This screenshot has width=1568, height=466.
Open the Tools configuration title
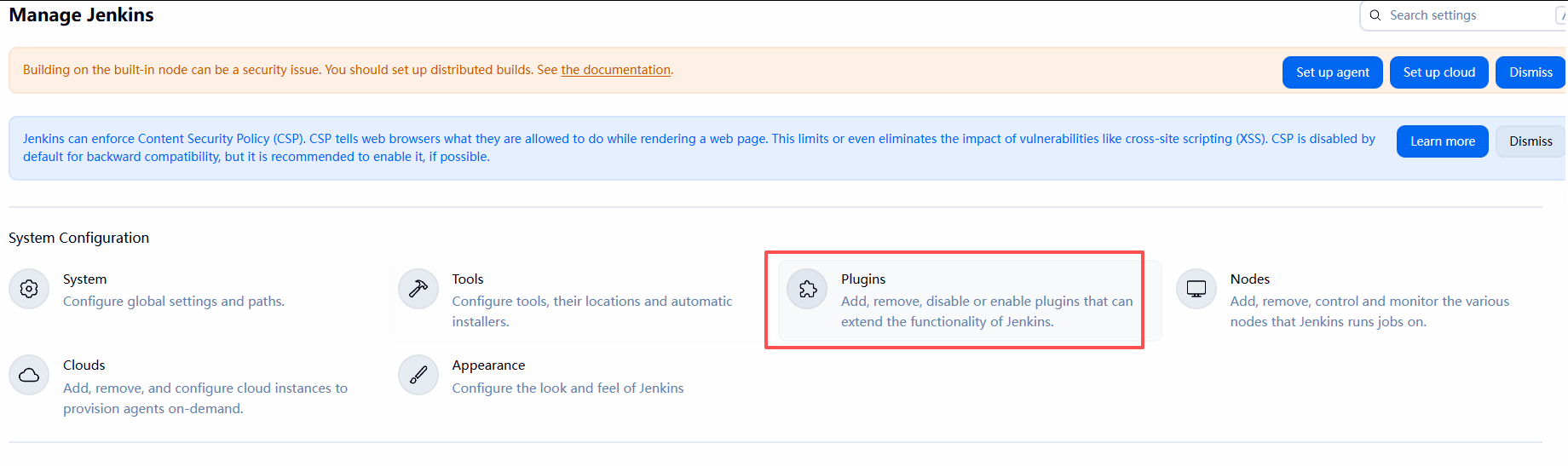467,279
